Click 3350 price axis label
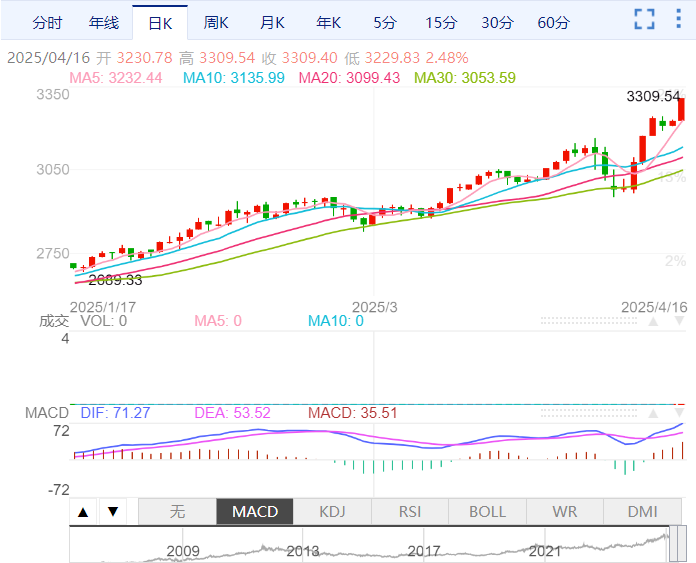Screen dimensions: 696x563 click(x=53, y=95)
